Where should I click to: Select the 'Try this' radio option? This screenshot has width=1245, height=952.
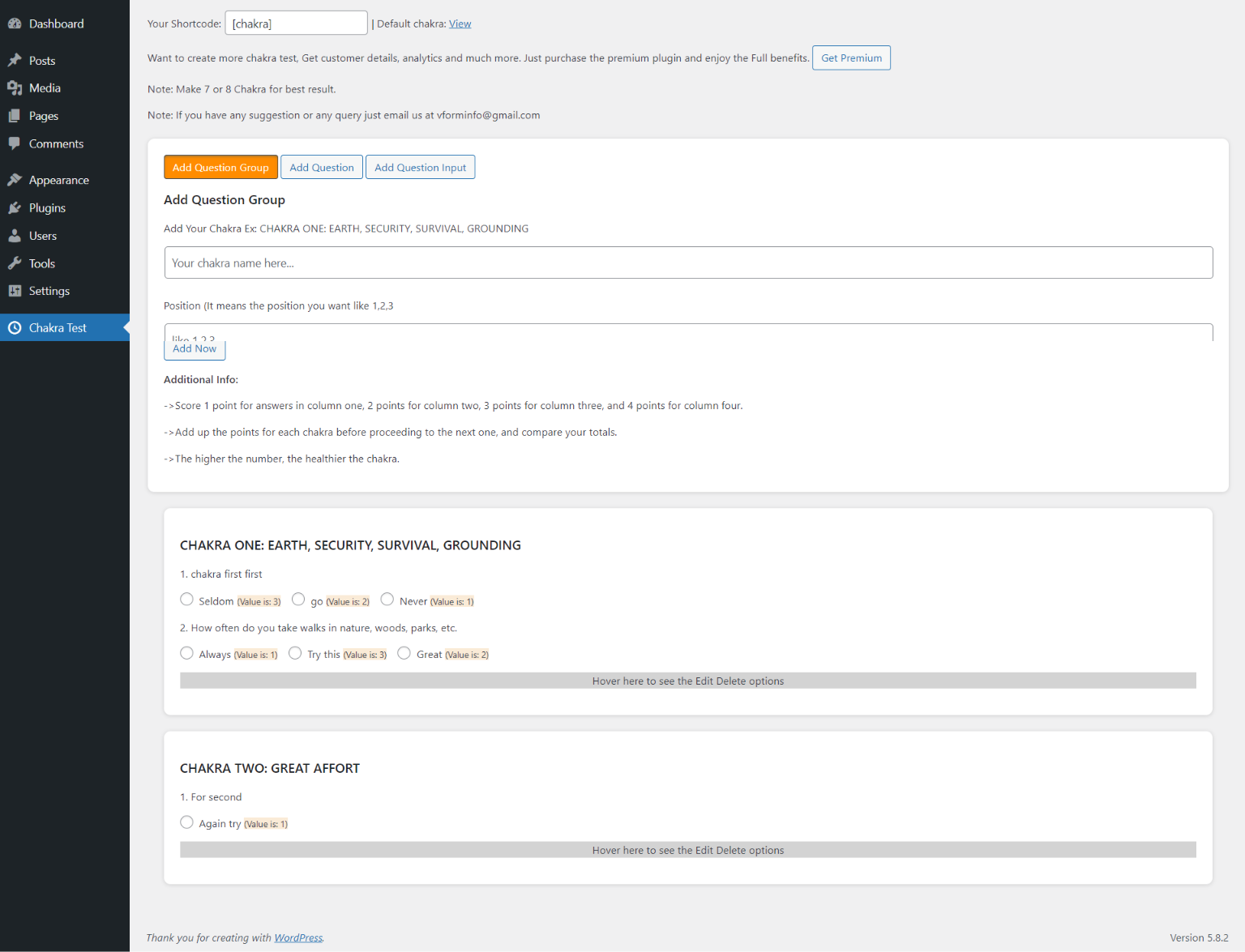click(x=295, y=653)
